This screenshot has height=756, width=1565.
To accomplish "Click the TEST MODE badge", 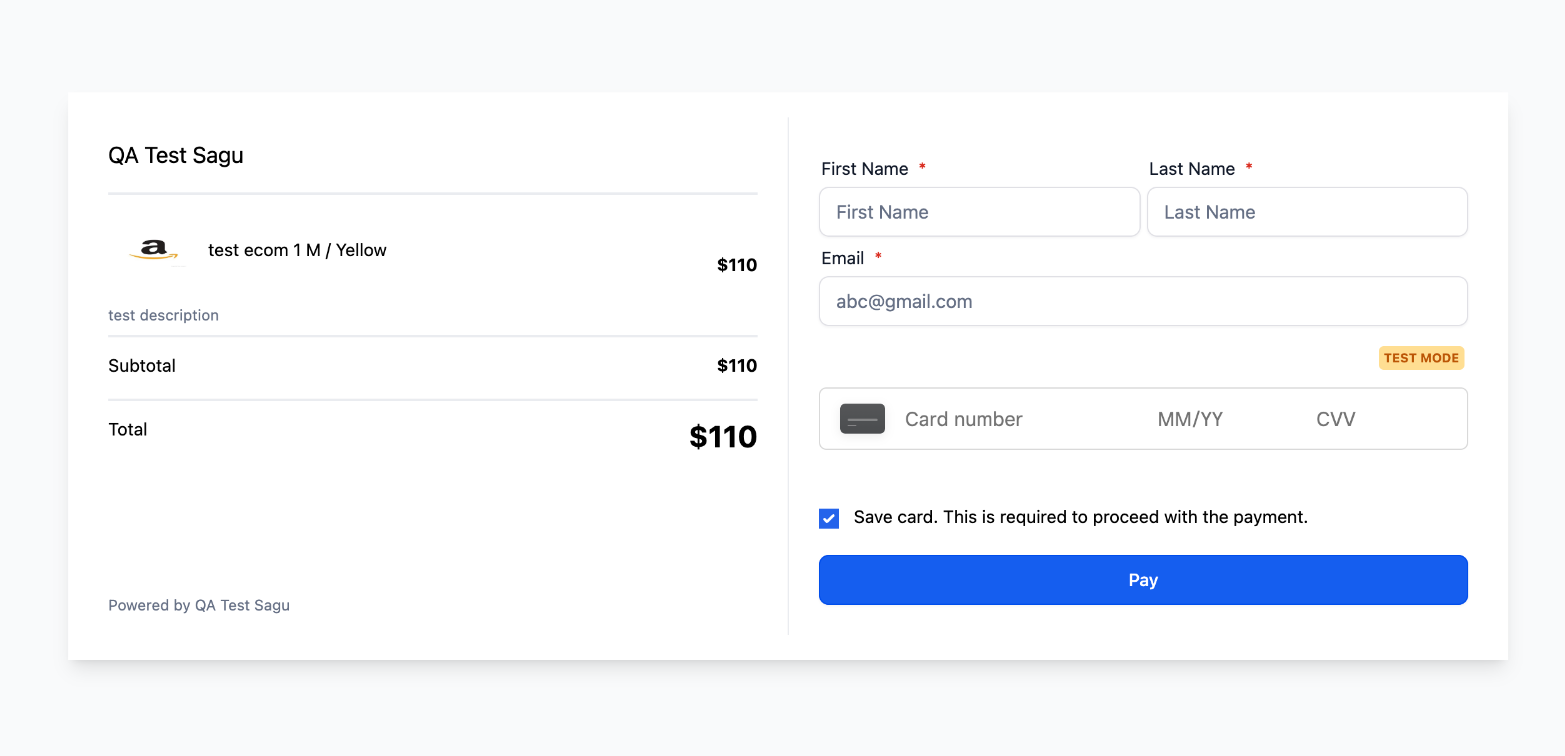I will pyautogui.click(x=1421, y=358).
